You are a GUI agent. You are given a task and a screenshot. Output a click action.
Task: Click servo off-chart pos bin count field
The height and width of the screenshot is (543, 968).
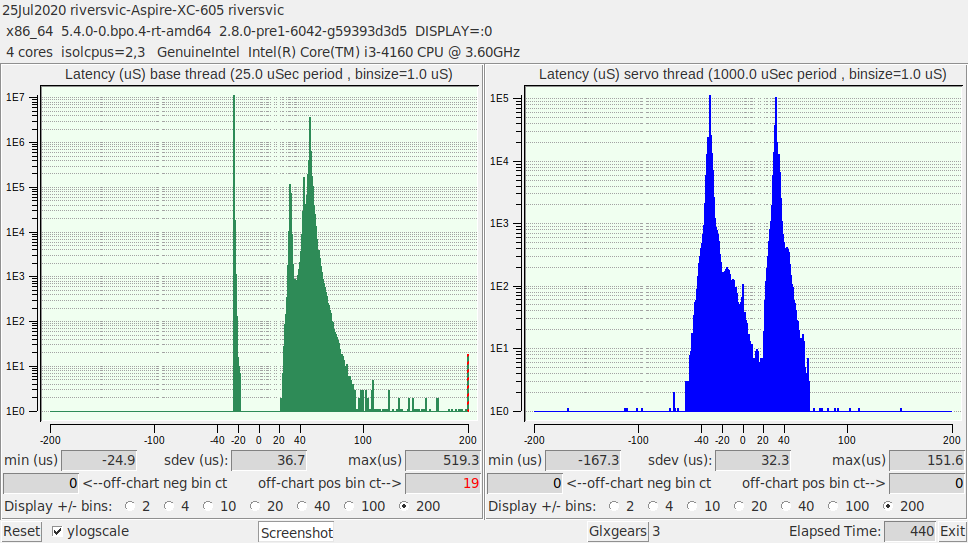[927, 483]
